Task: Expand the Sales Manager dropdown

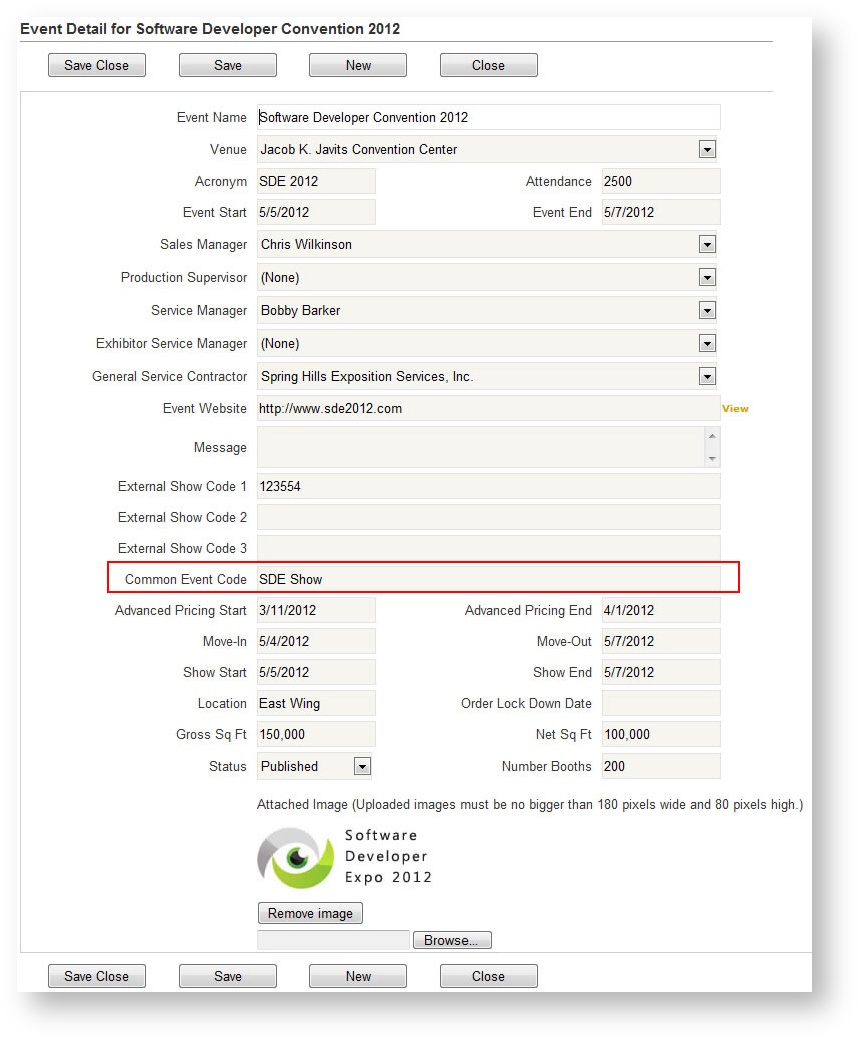Action: [708, 244]
